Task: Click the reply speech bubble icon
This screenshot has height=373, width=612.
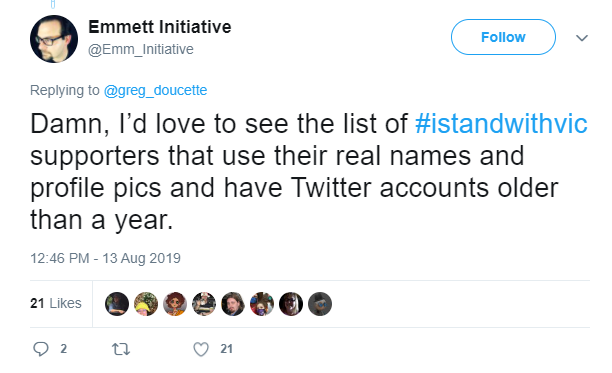Action: 41,349
